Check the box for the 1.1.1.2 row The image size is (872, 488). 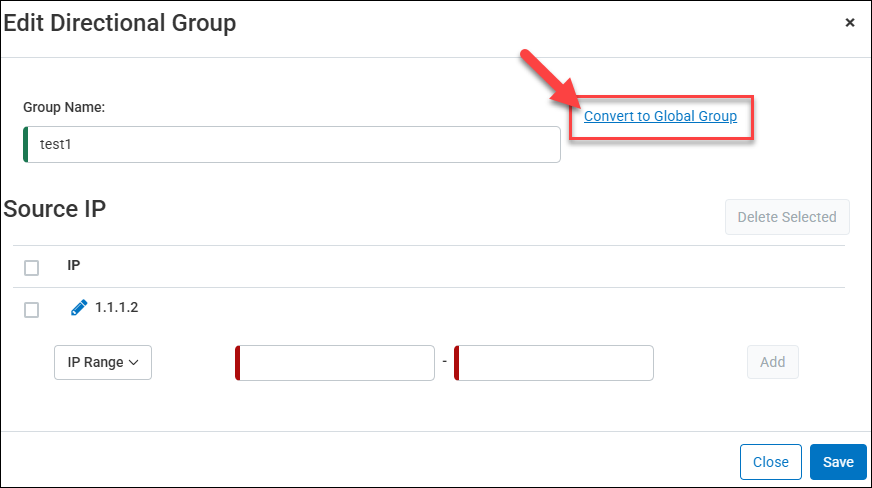click(31, 310)
